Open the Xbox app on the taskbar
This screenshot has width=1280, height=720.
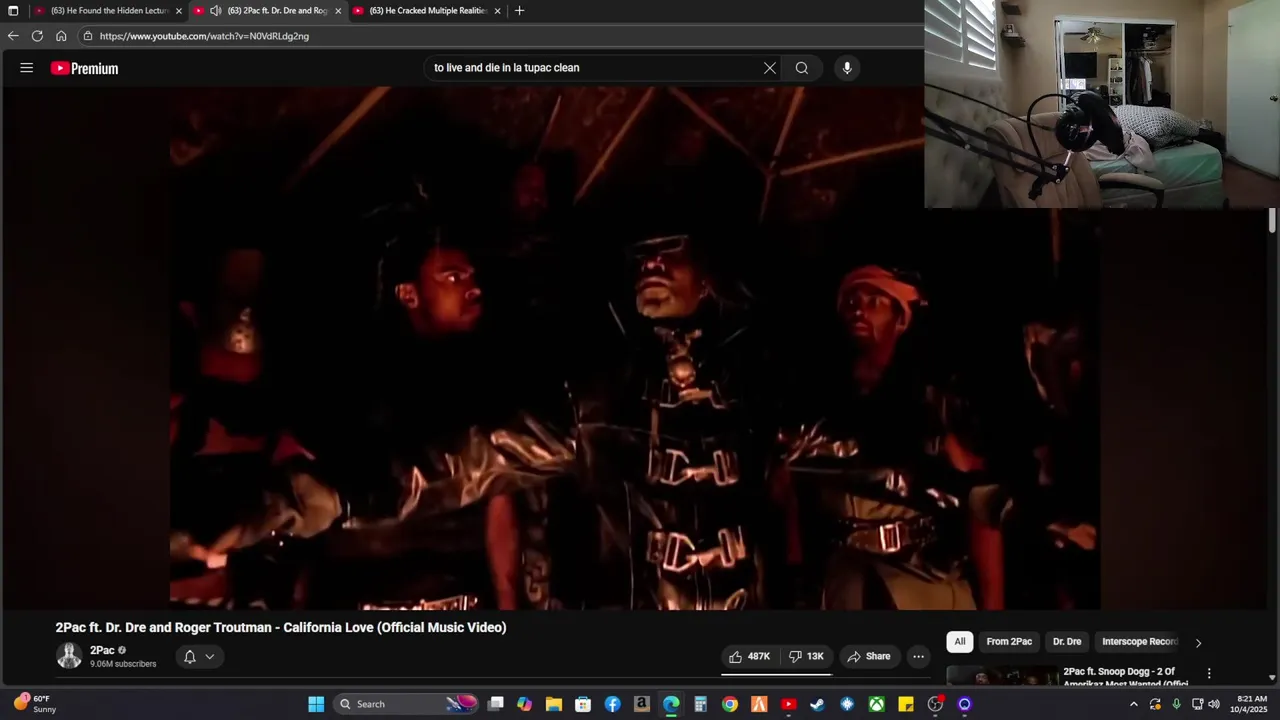click(876, 704)
